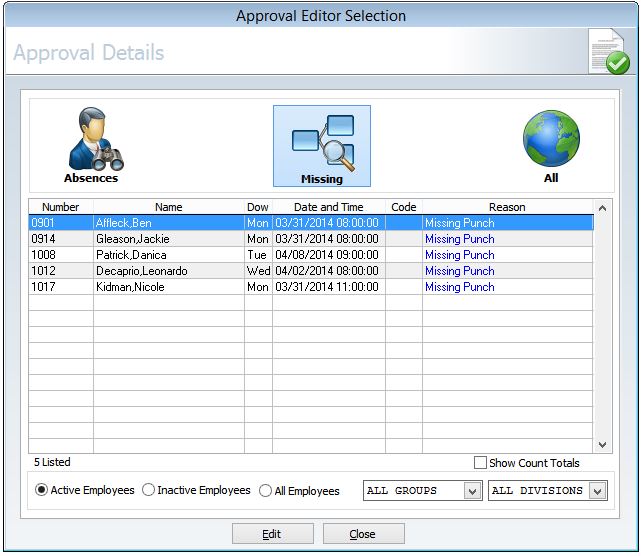Select the Absences filter icon

(x=91, y=145)
